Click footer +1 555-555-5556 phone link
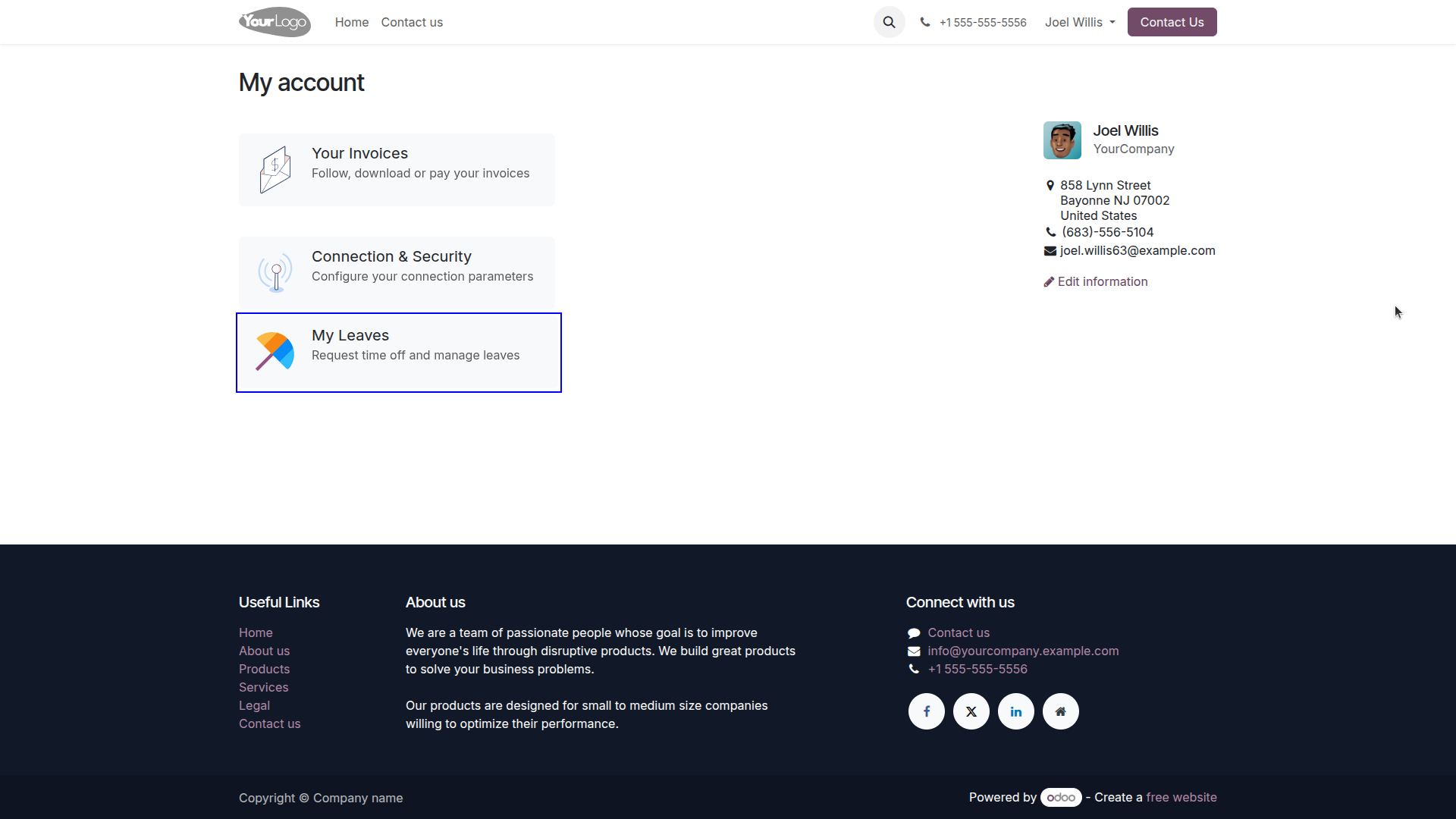 [977, 669]
